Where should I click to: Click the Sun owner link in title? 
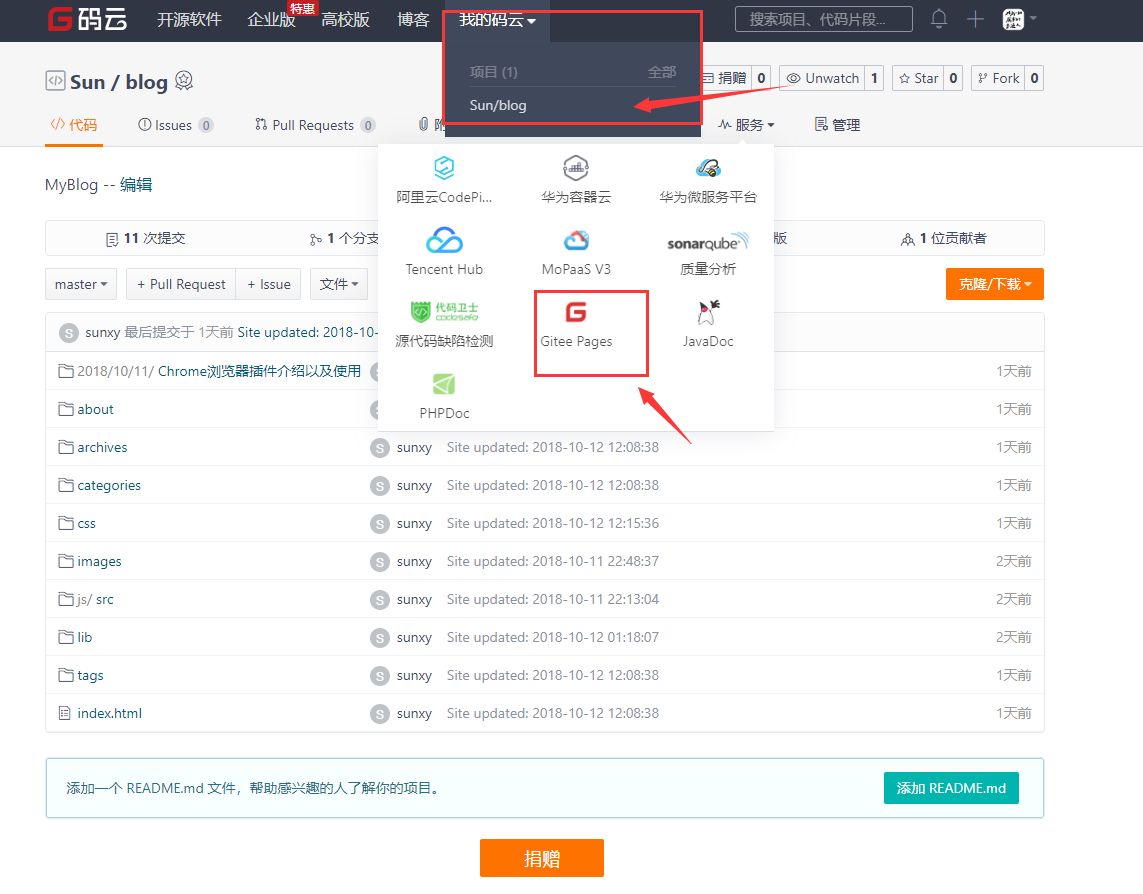(x=87, y=82)
